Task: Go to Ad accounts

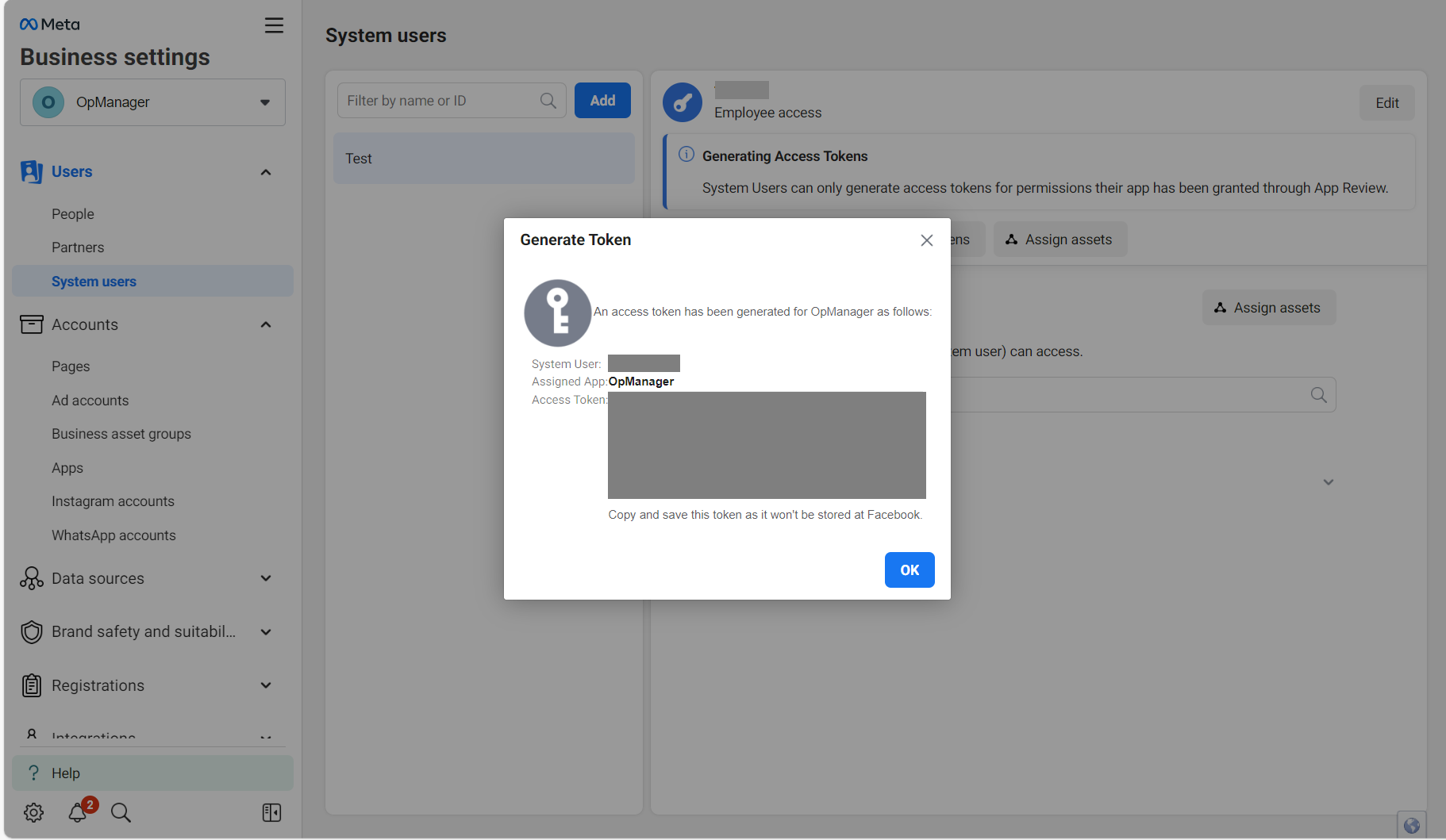Action: pos(90,401)
